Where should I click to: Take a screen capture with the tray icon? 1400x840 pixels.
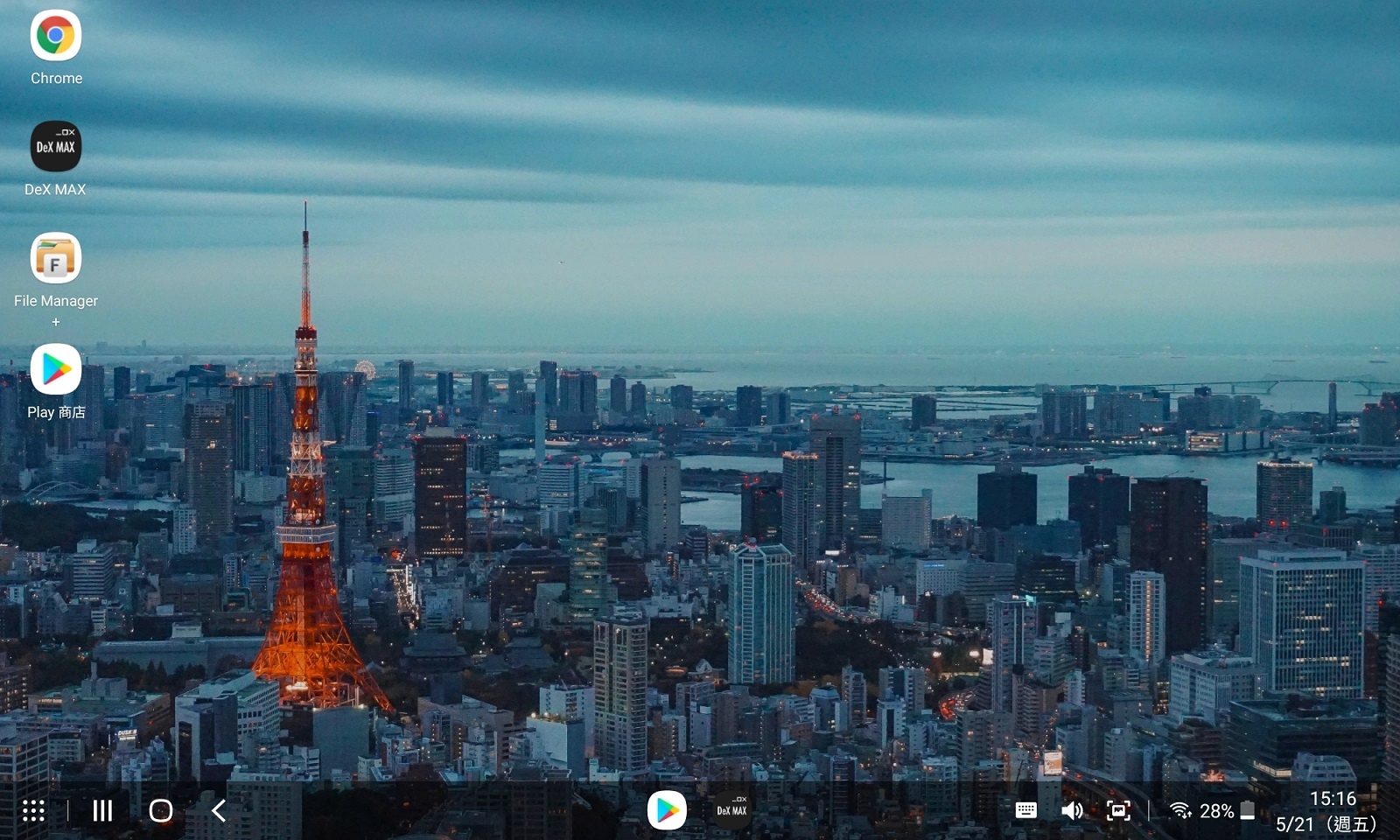tap(1118, 811)
